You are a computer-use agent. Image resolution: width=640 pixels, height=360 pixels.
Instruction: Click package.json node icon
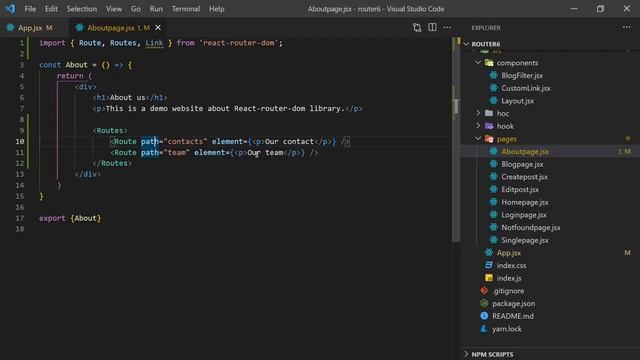(x=484, y=303)
